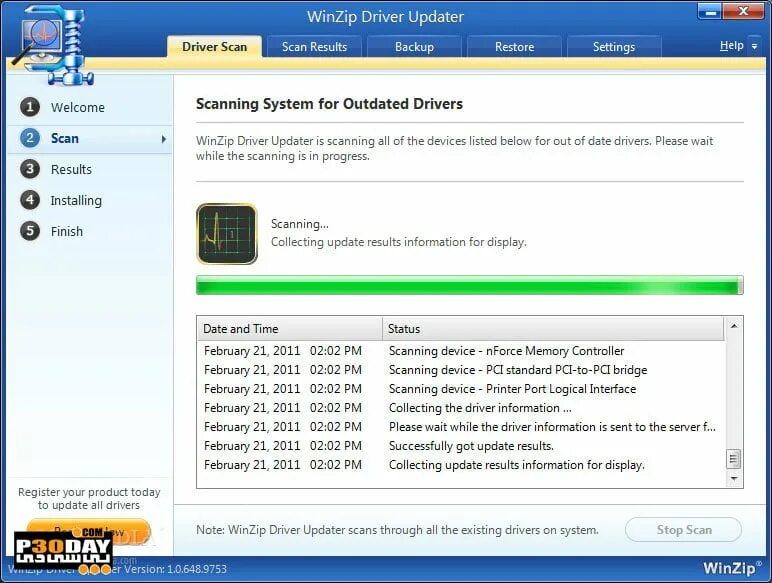This screenshot has height=583, width=772.
Task: Select the Printer Port Logical Interface row
Action: point(461,389)
